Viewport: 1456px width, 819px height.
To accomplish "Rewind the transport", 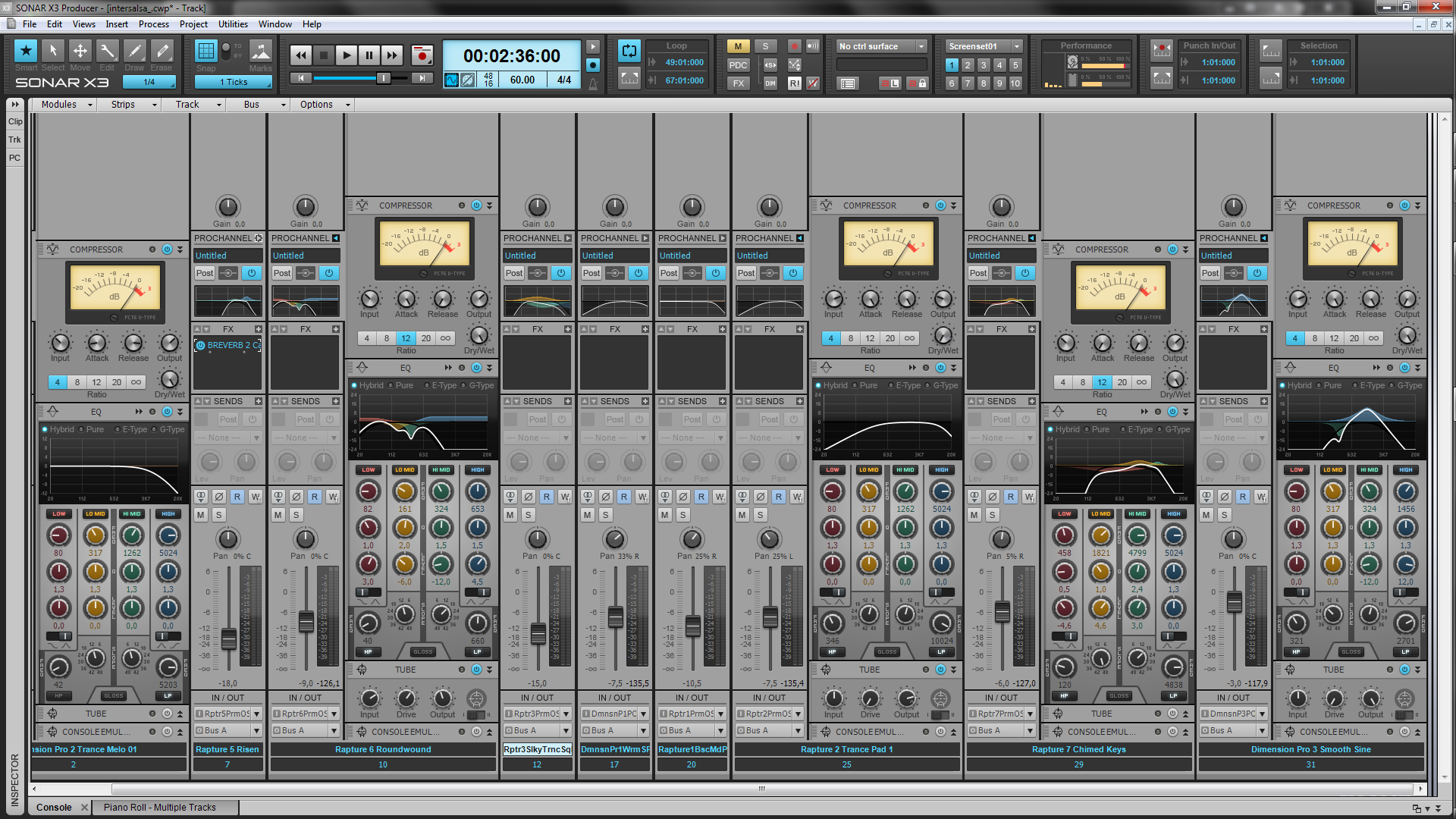I will pyautogui.click(x=301, y=55).
